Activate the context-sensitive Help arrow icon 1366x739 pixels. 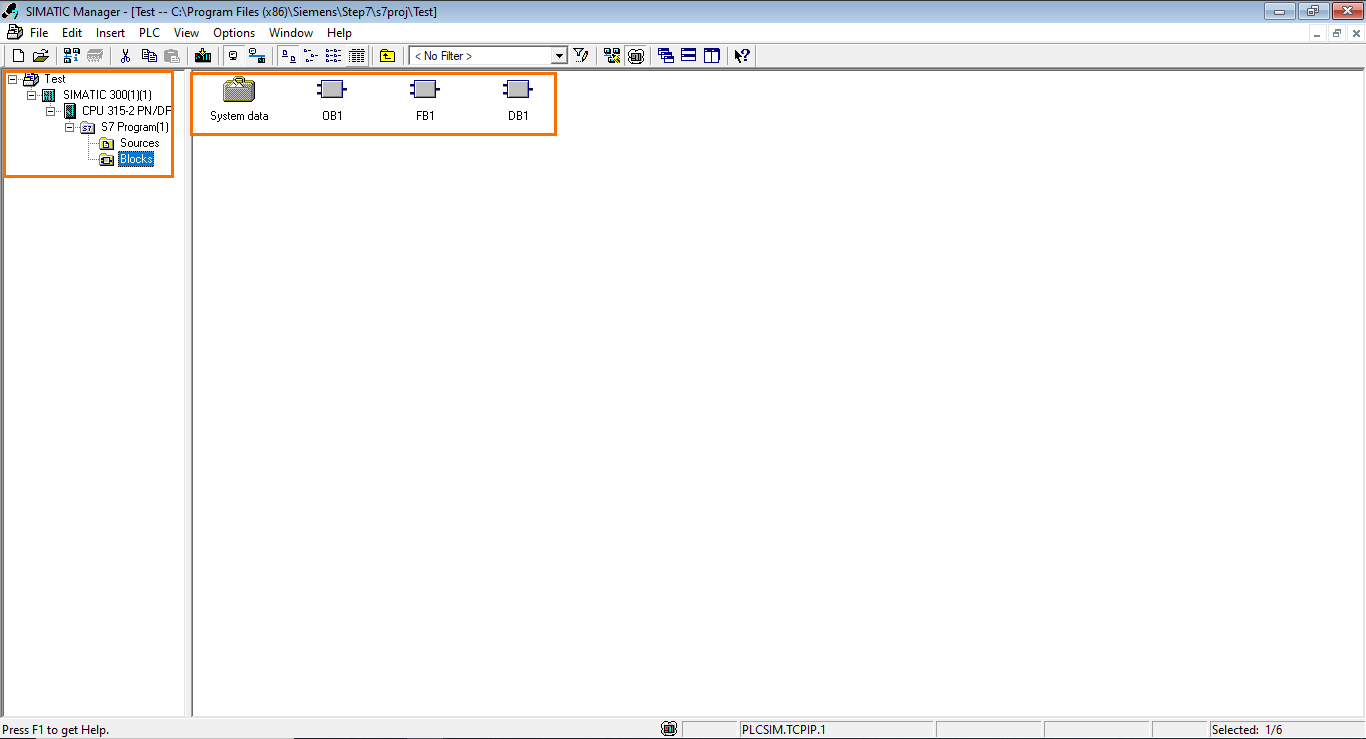click(x=741, y=55)
